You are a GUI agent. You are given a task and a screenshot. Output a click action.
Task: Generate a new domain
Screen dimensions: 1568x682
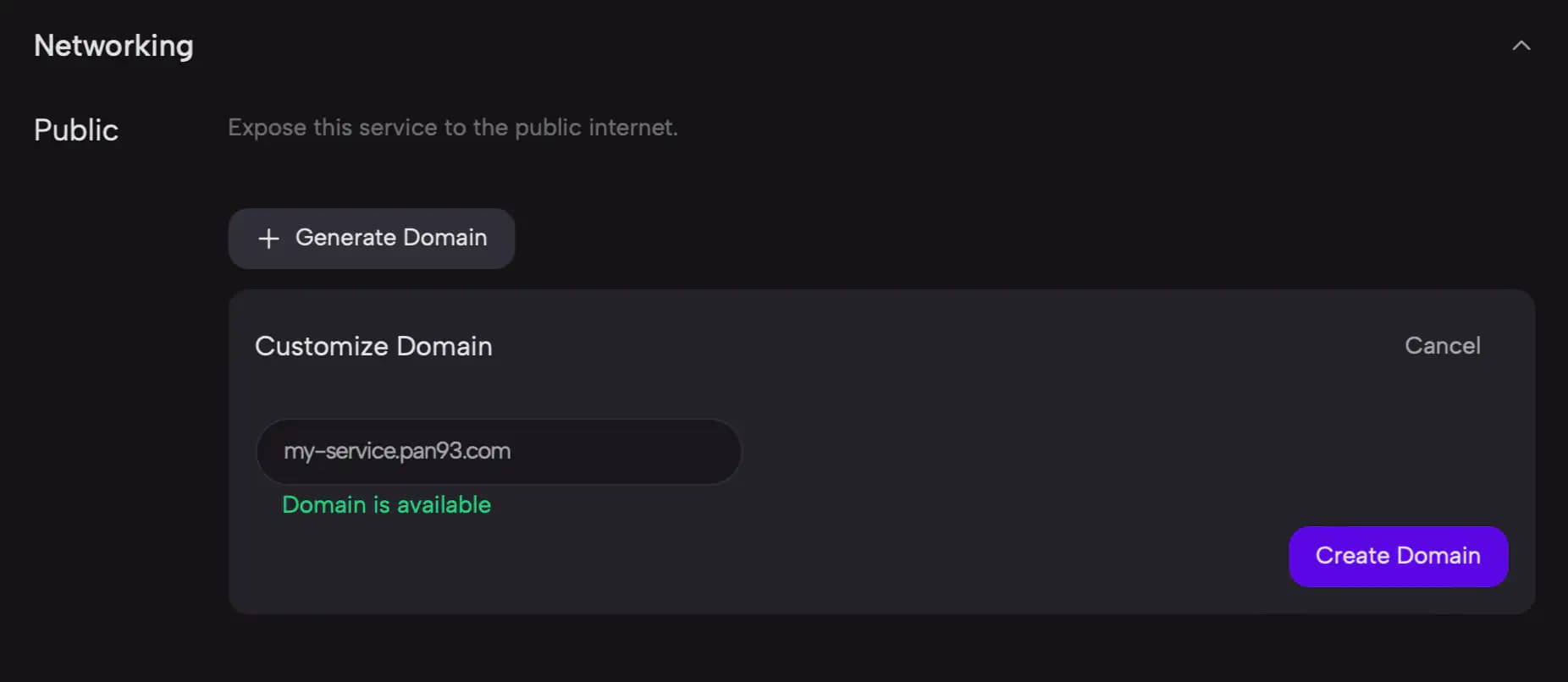(x=372, y=239)
